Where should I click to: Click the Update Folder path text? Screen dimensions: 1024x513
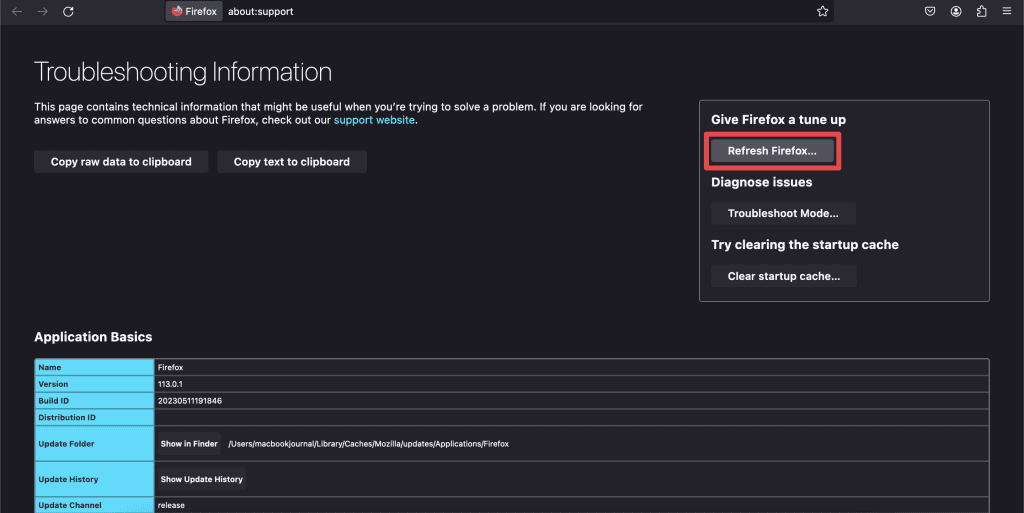[368, 444]
